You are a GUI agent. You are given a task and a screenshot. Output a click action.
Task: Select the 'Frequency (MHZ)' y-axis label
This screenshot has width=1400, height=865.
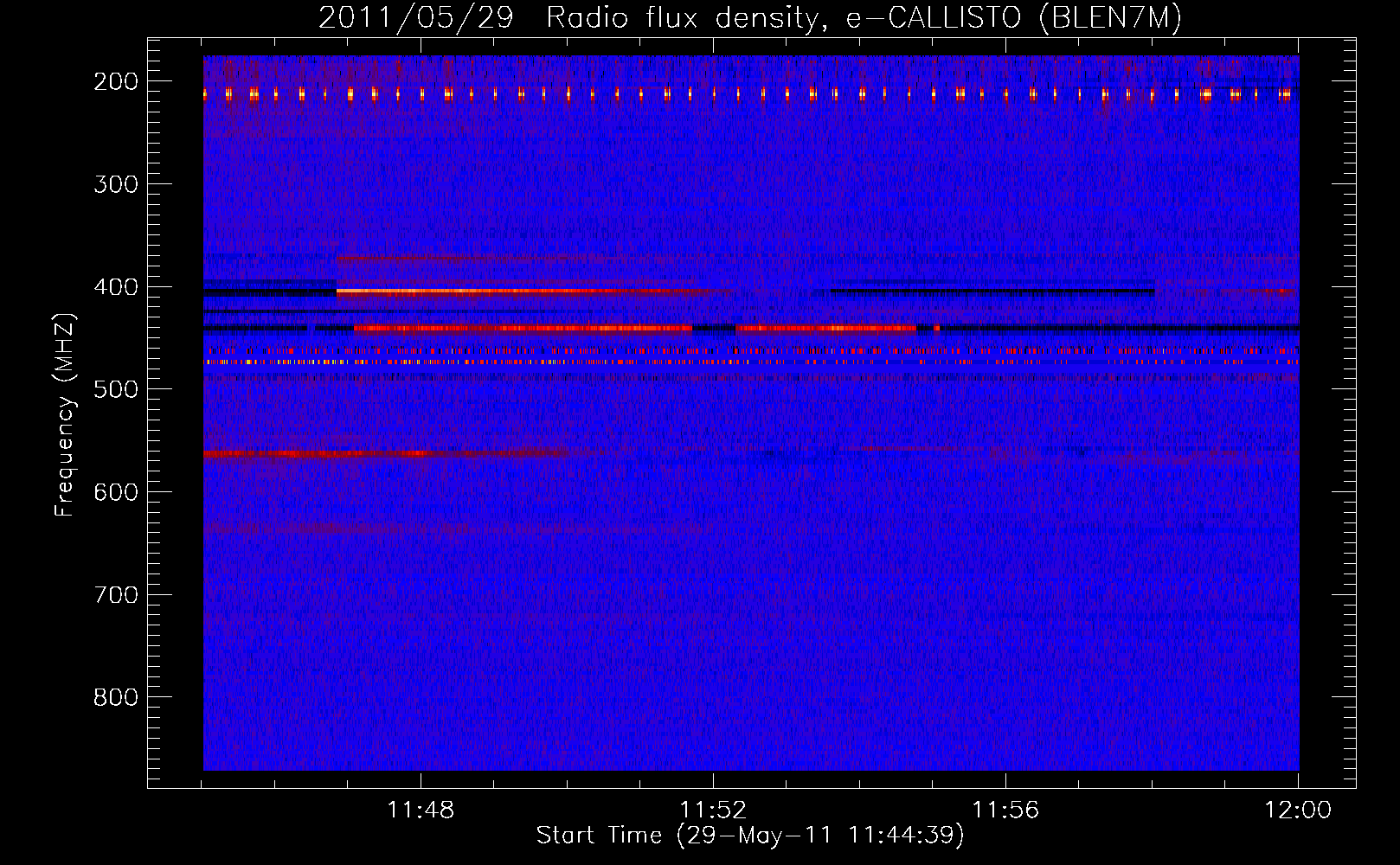coord(65,415)
